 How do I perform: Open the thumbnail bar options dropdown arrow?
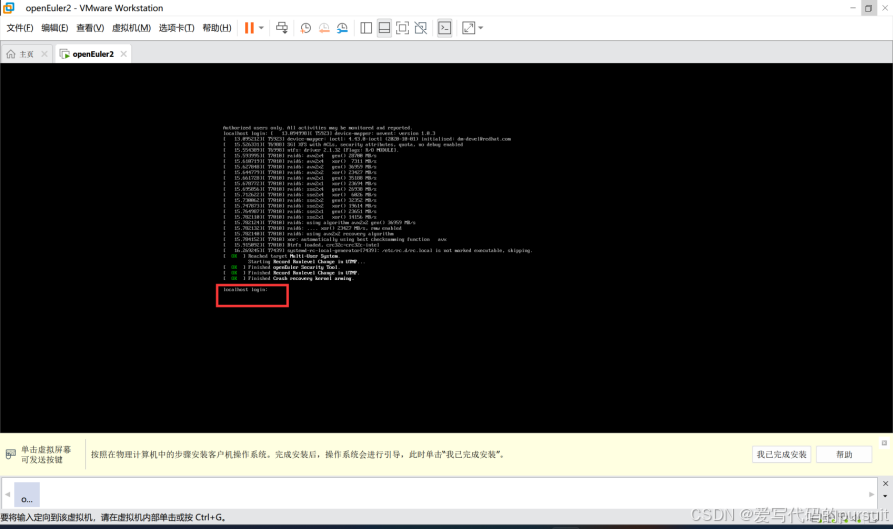(885, 496)
